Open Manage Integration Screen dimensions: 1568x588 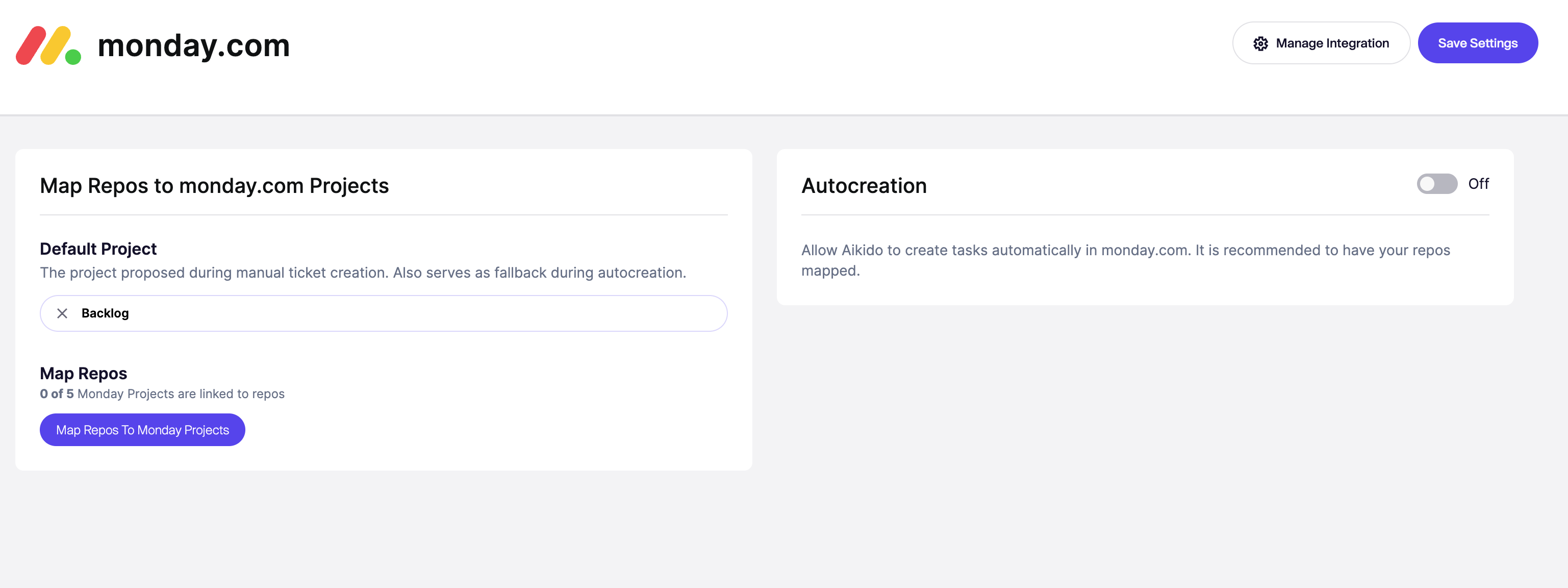[x=1321, y=43]
